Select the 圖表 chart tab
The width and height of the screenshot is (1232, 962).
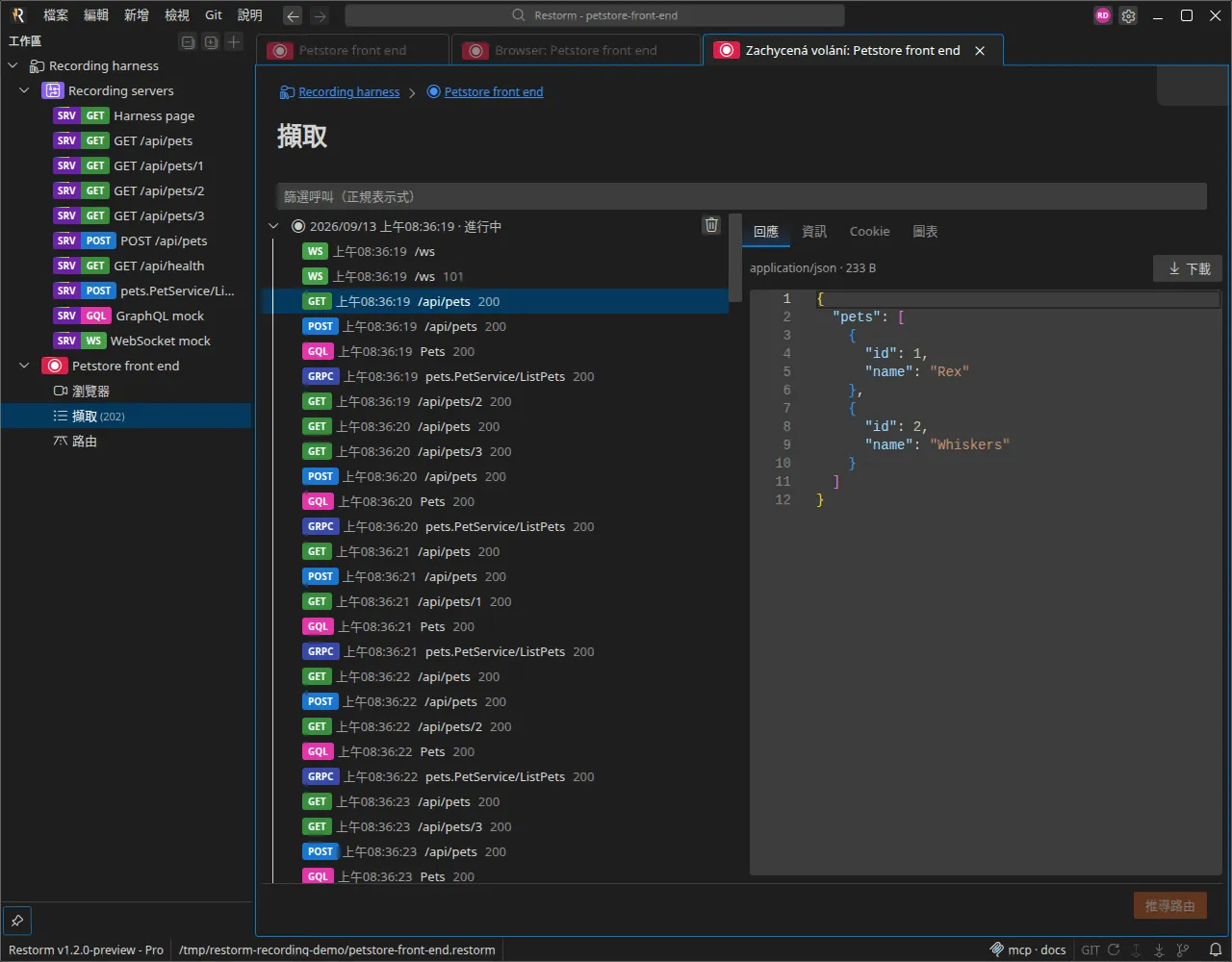[x=925, y=232]
